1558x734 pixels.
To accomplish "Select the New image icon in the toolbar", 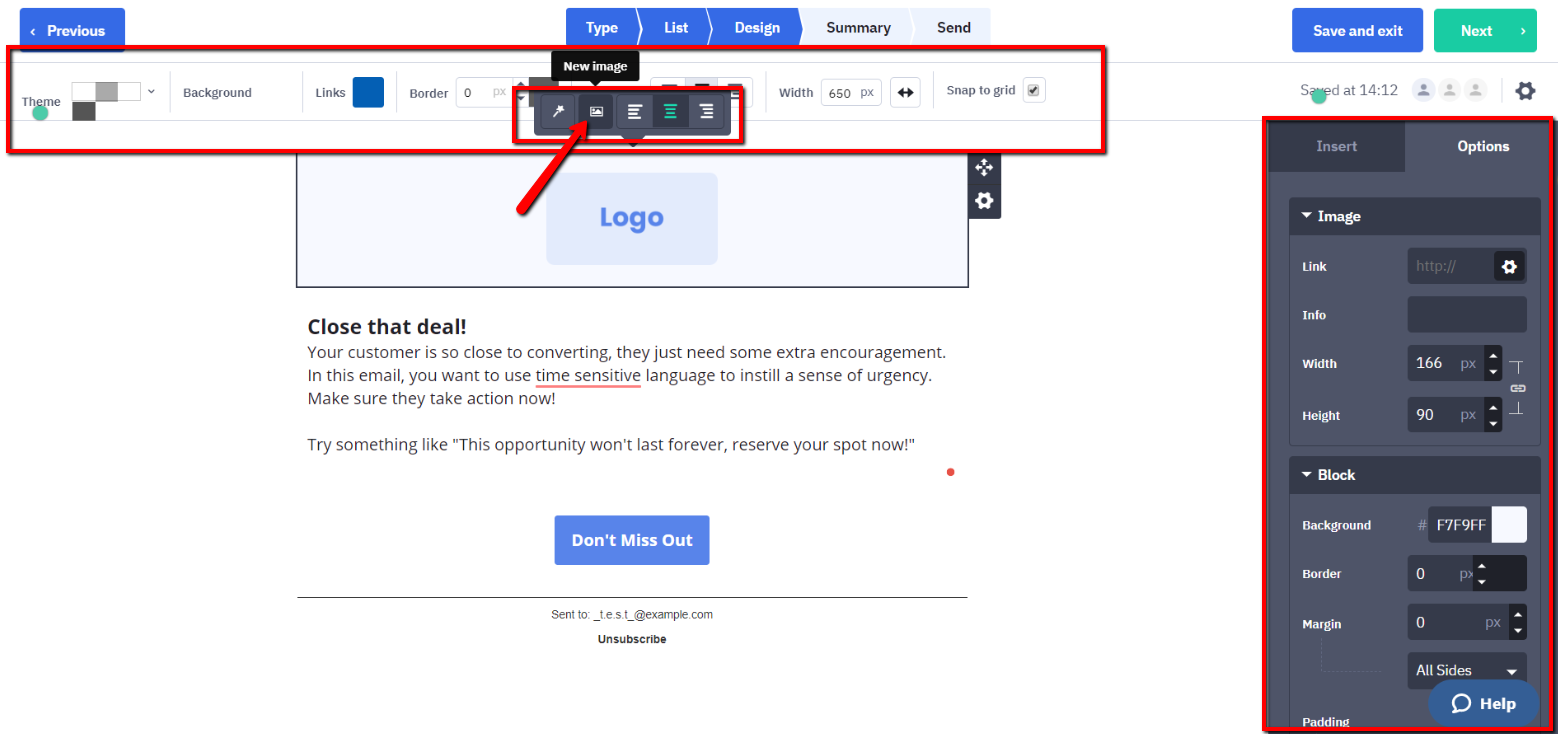I will pyautogui.click(x=595, y=111).
